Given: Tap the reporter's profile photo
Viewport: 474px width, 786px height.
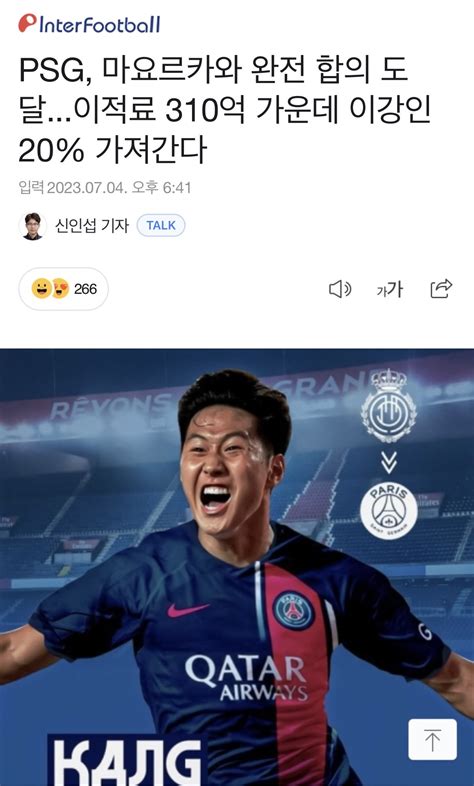Looking at the screenshot, I should (33, 226).
